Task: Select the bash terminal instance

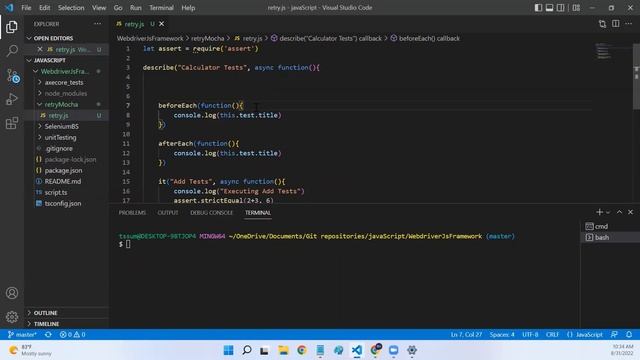Action: point(610,237)
